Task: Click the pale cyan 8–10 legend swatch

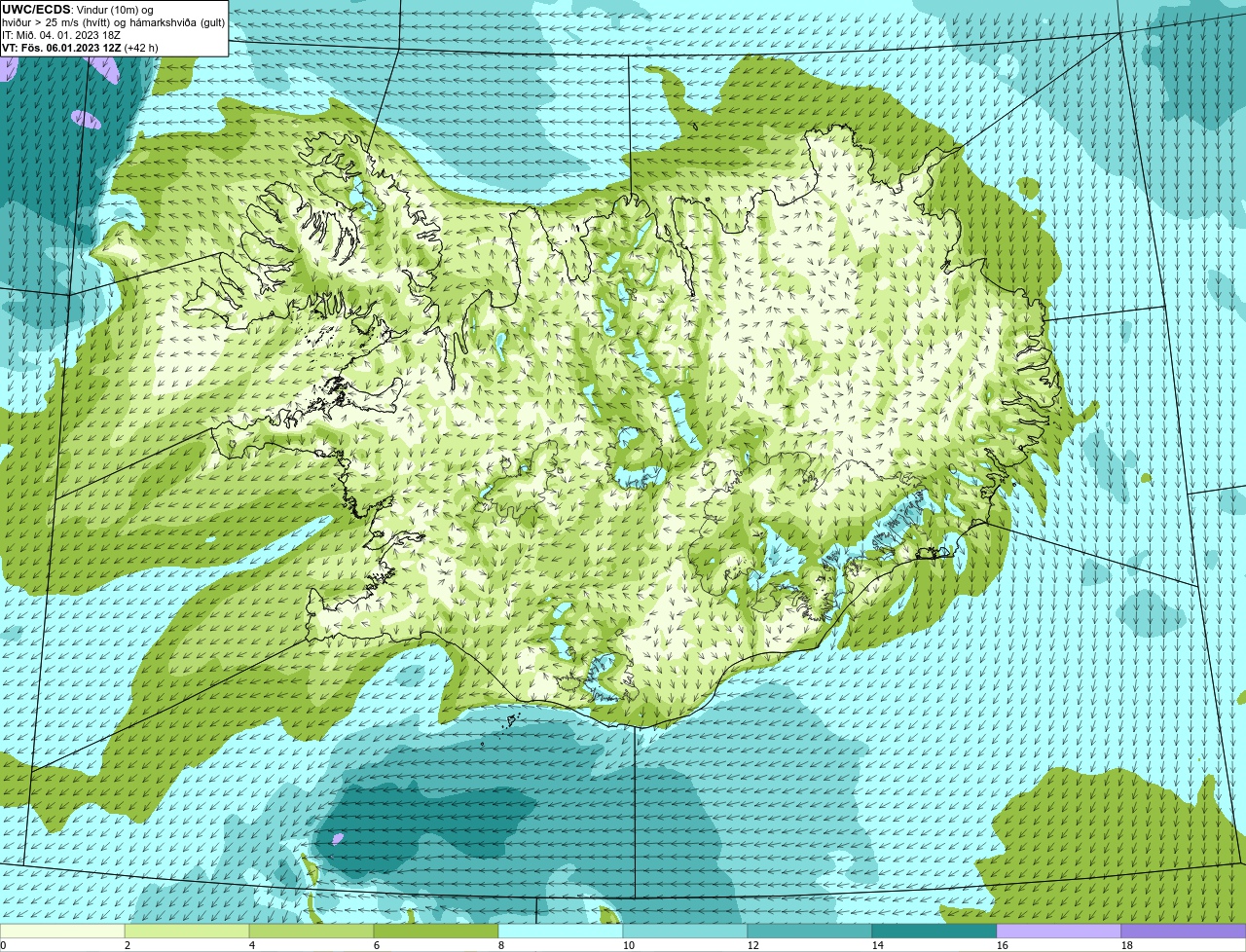Action: 561,932
